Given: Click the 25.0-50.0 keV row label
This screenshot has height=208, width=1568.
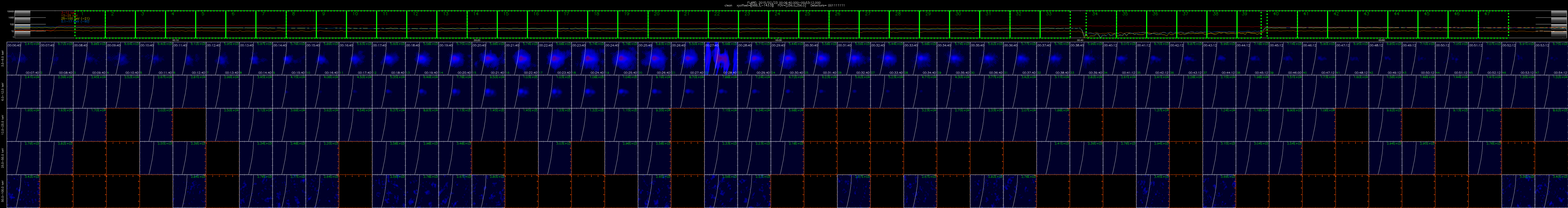Looking at the screenshot, I should [x=3, y=158].
